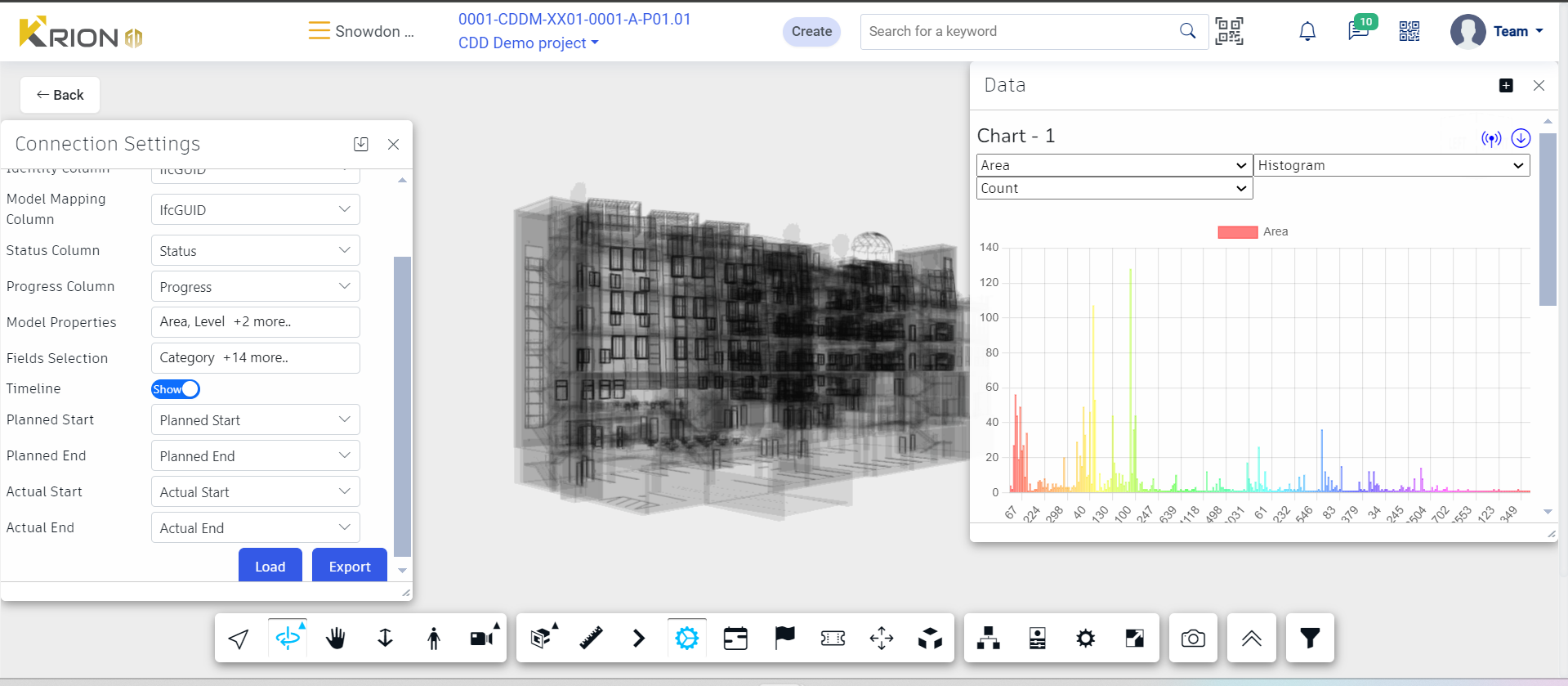1568x686 pixels.
Task: Open the Snowdon hamburger menu
Action: [x=318, y=31]
